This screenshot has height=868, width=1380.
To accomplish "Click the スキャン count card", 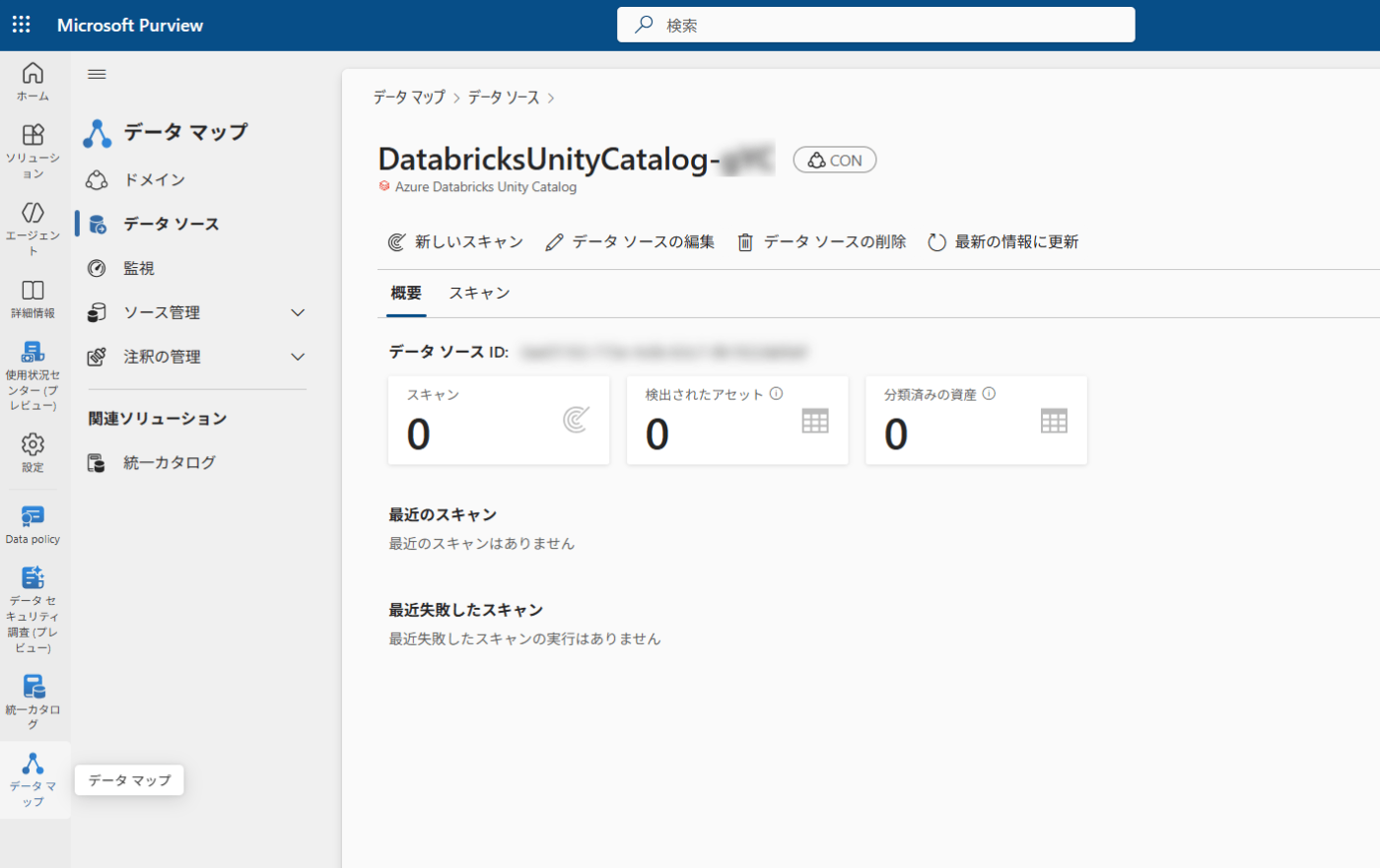I will (499, 420).
